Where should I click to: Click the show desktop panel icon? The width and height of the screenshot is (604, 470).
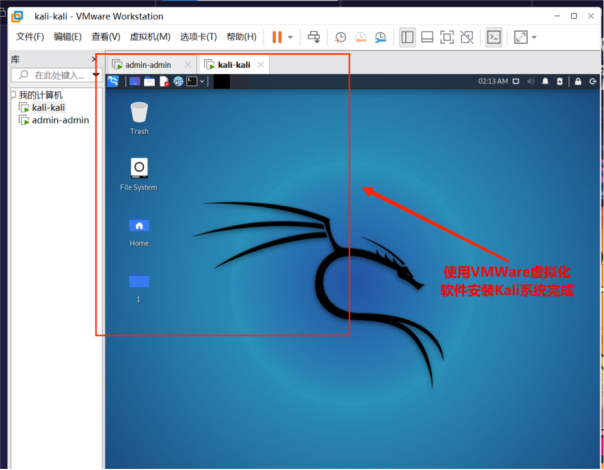(x=135, y=81)
